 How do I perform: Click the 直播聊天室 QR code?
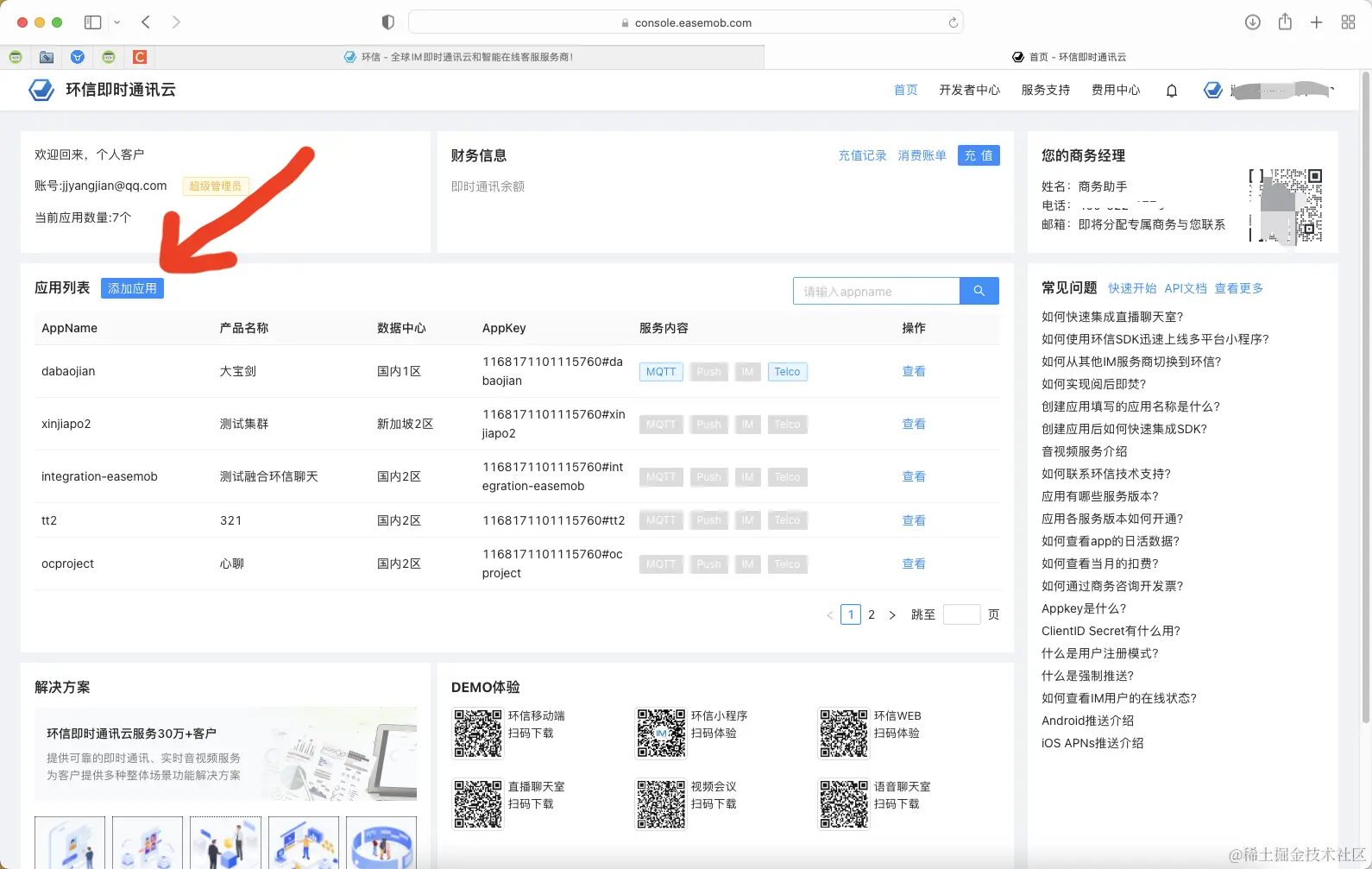pyautogui.click(x=478, y=804)
